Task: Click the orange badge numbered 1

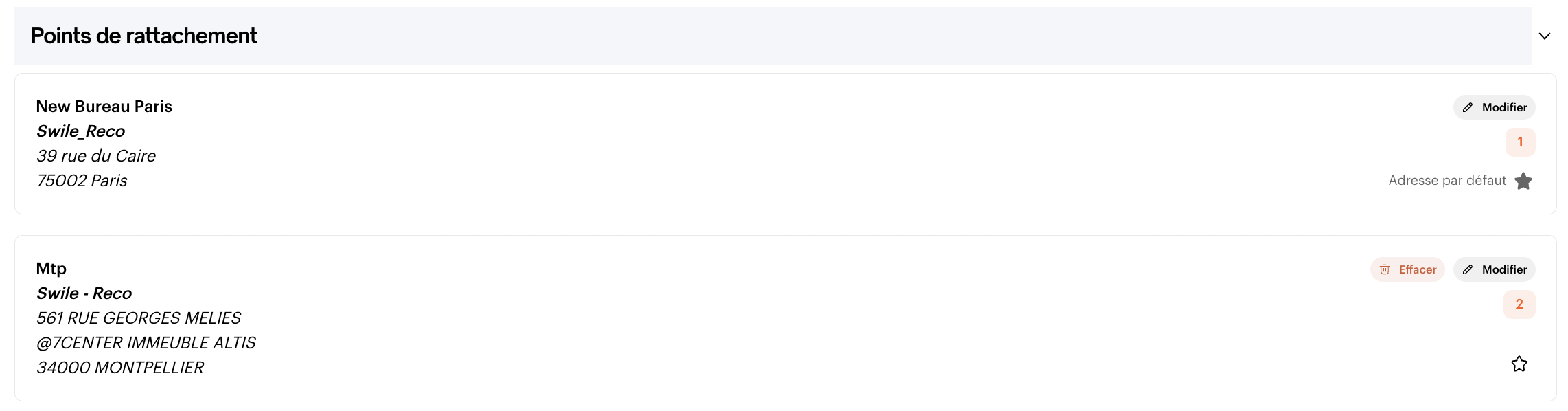Action: pyautogui.click(x=1520, y=142)
